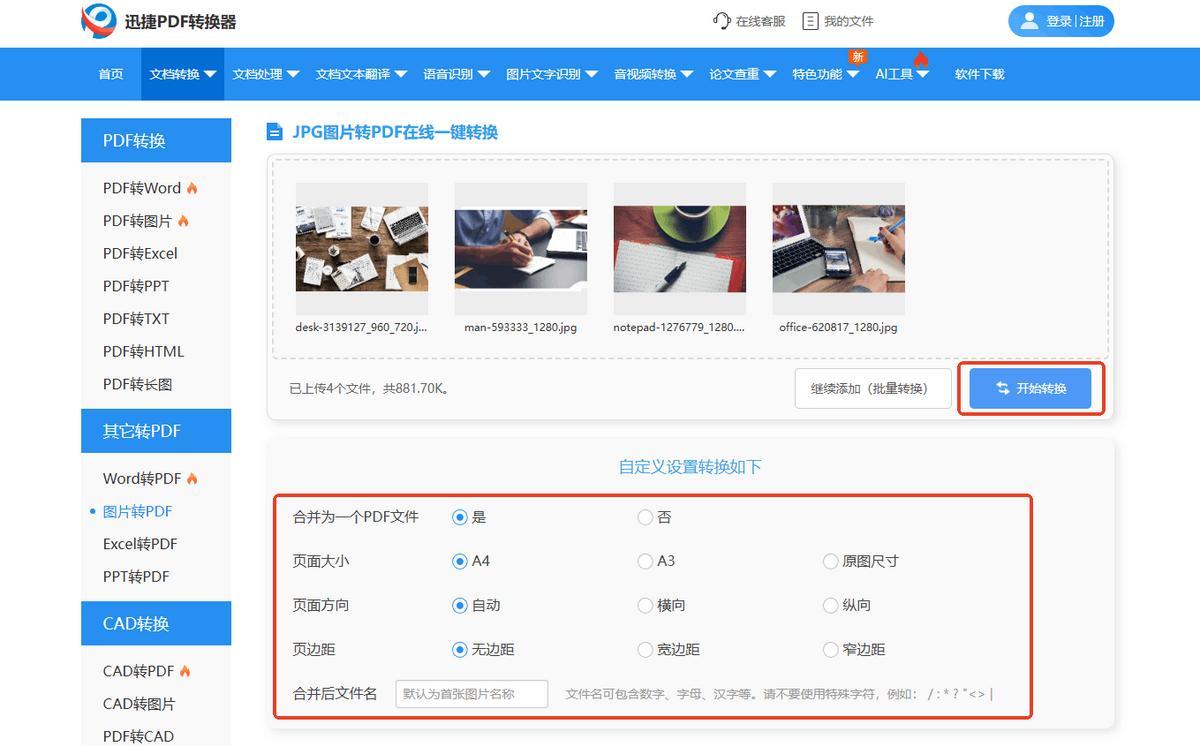Go to the 首页 nav item
The width and height of the screenshot is (1200, 746).
(x=111, y=74)
